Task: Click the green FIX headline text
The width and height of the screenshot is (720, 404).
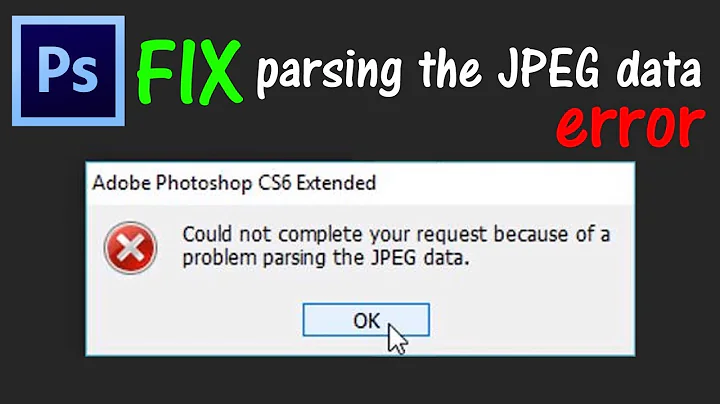Action: pyautogui.click(x=190, y=72)
